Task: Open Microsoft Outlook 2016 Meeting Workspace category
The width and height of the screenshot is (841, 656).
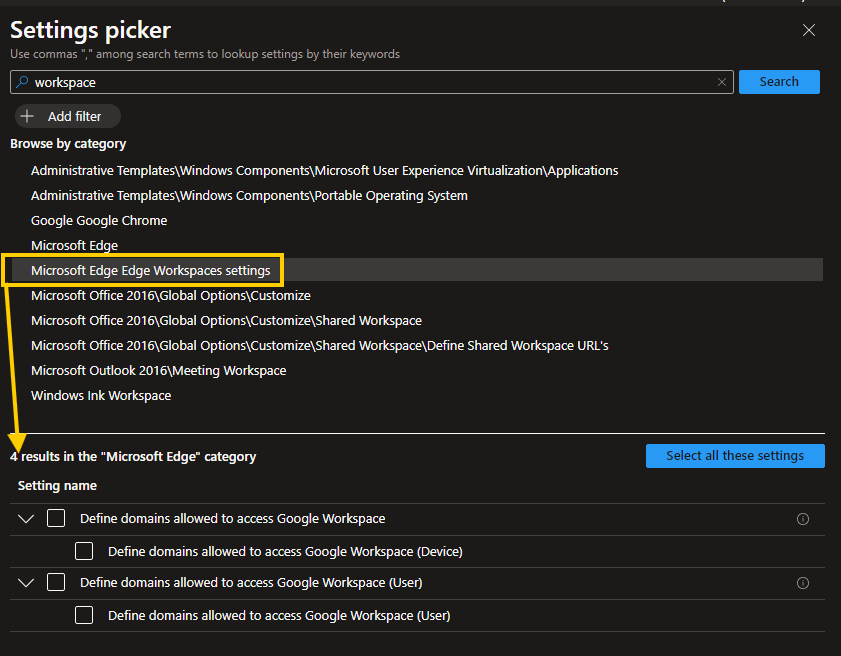Action: point(158,370)
